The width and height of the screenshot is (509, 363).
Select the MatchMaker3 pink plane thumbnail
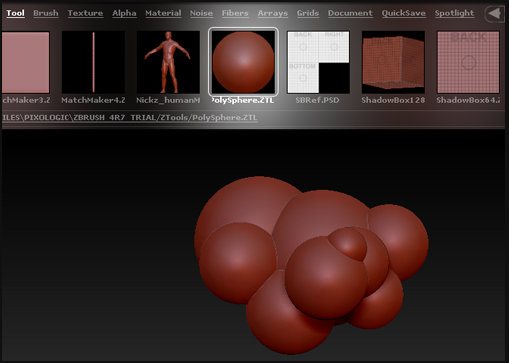click(26, 62)
